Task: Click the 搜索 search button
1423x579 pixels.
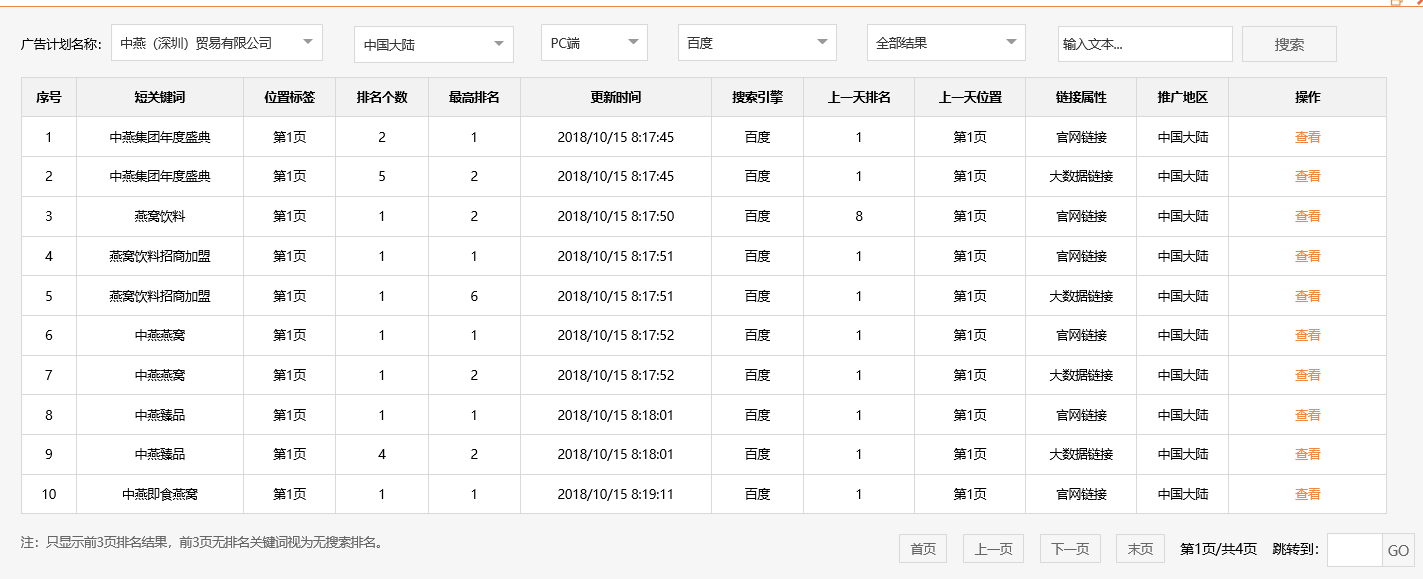Action: [1288, 42]
